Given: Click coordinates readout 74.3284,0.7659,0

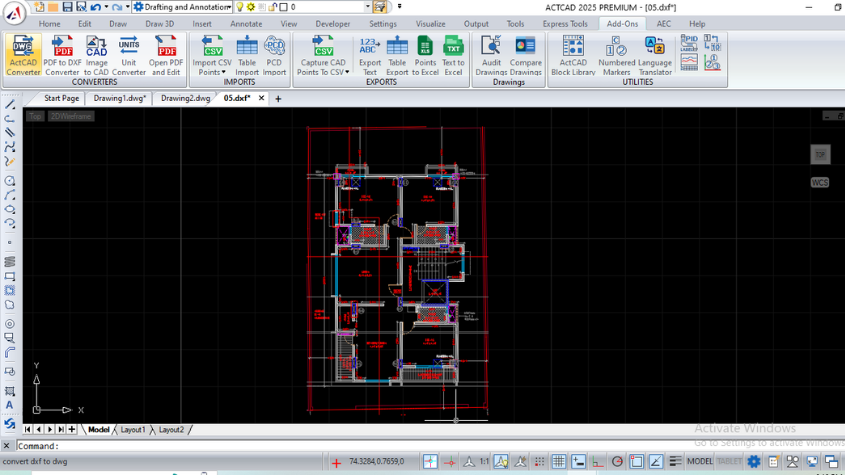Looking at the screenshot, I should [377, 462].
